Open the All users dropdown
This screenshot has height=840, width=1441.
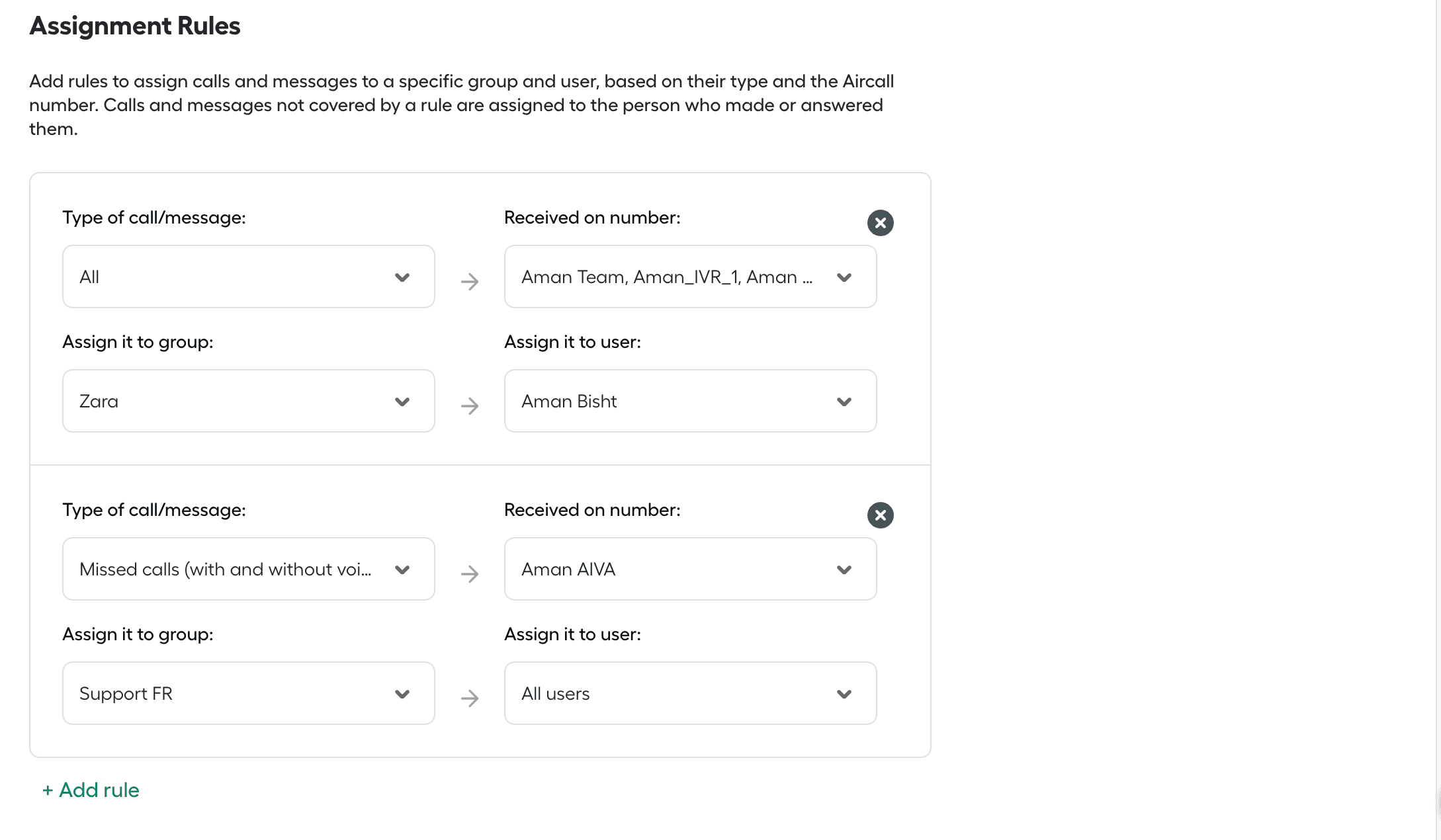[x=690, y=693]
